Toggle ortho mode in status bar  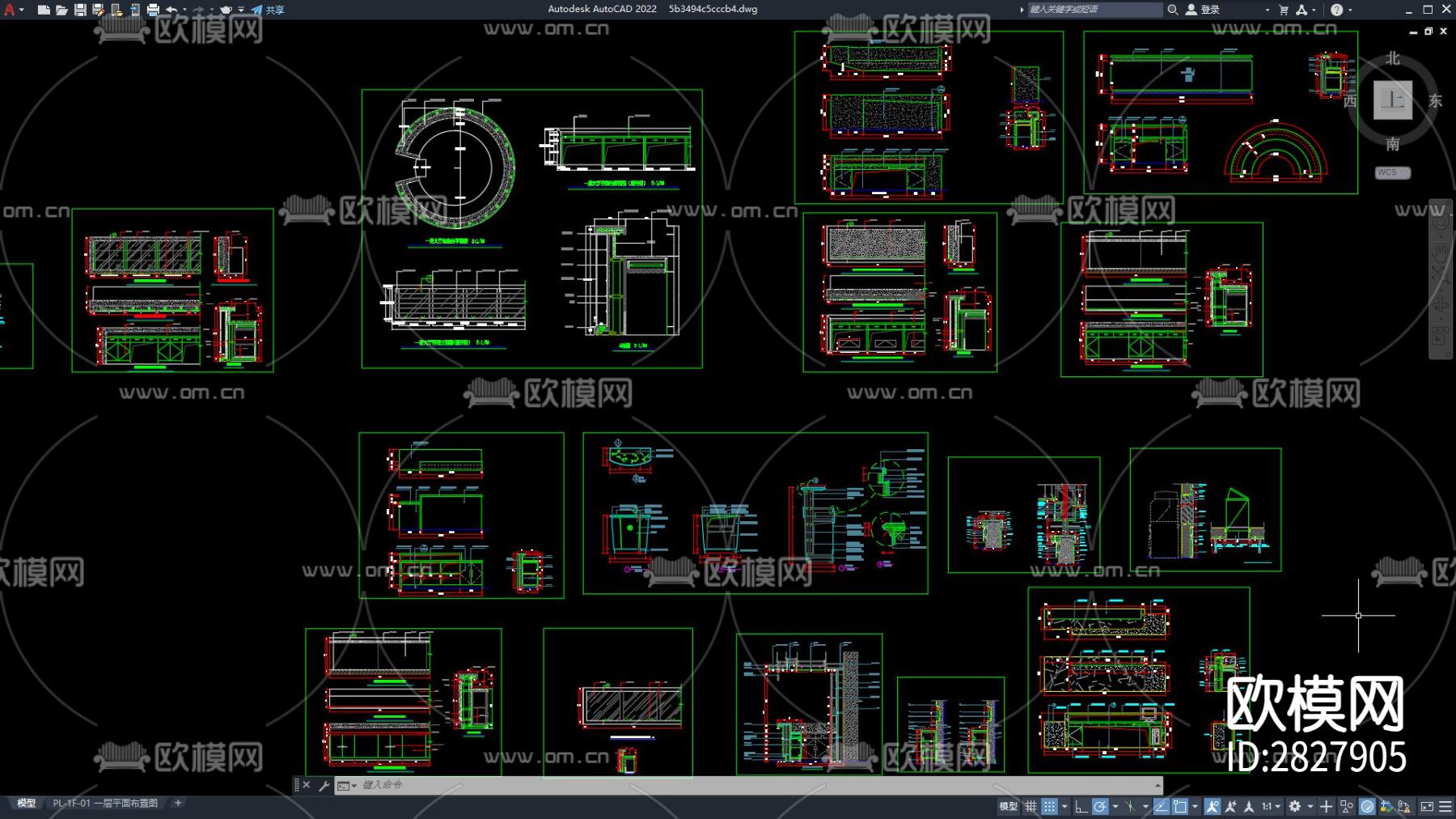[x=1081, y=806]
